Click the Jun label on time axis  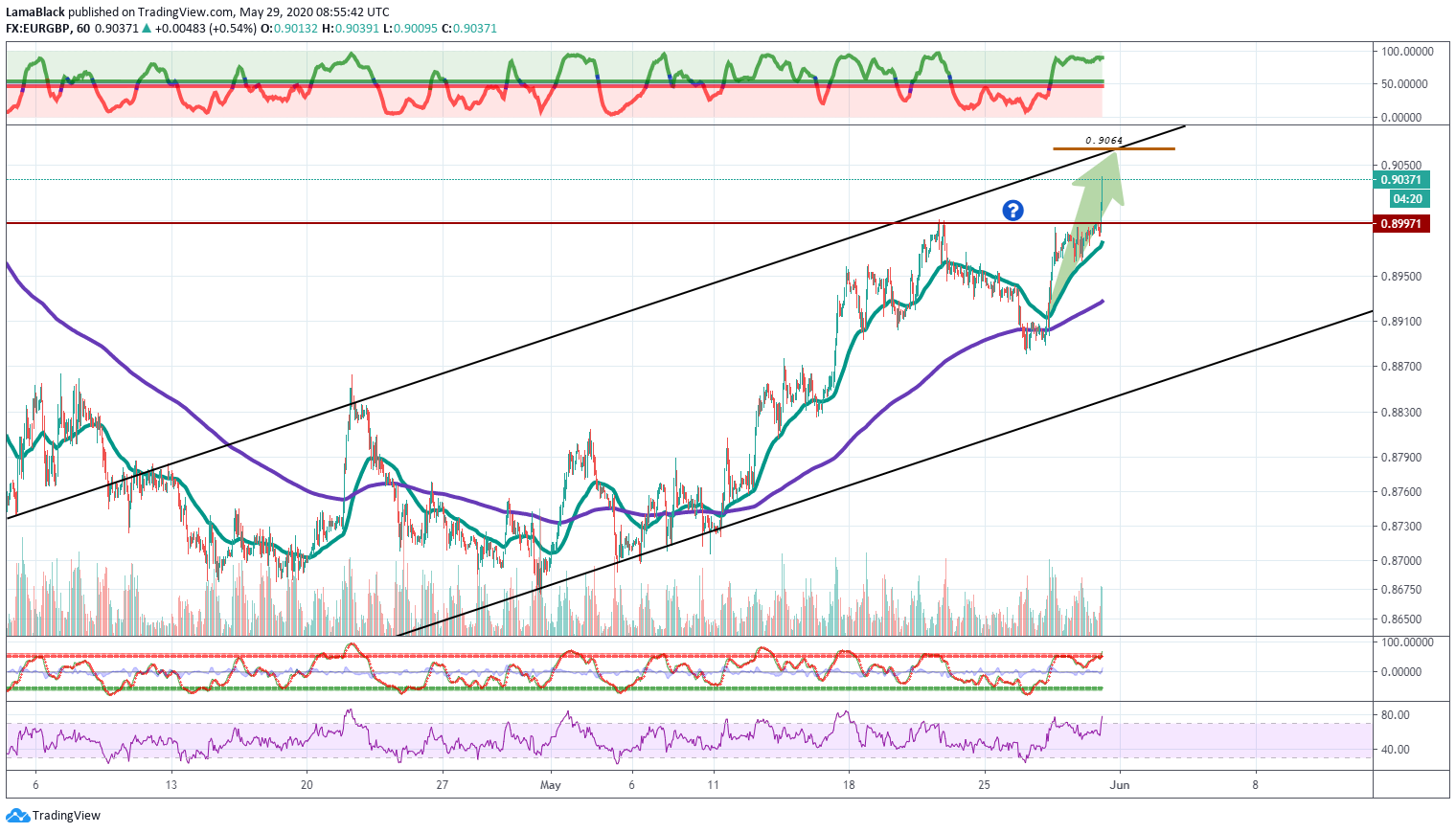(1120, 785)
